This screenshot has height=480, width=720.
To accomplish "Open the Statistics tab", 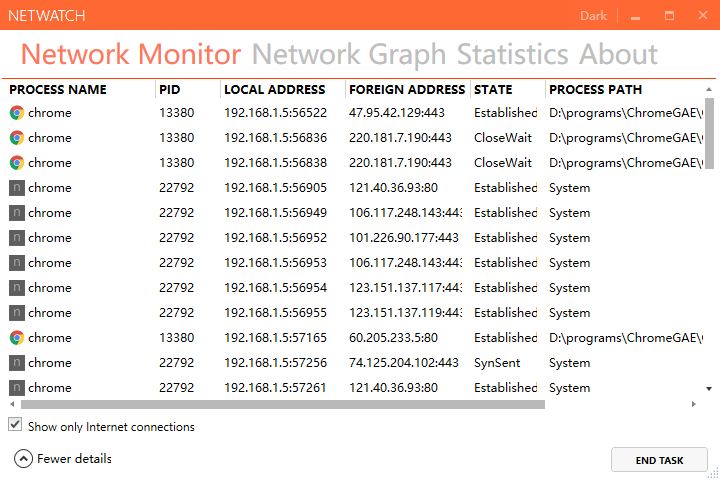I will (x=512, y=54).
